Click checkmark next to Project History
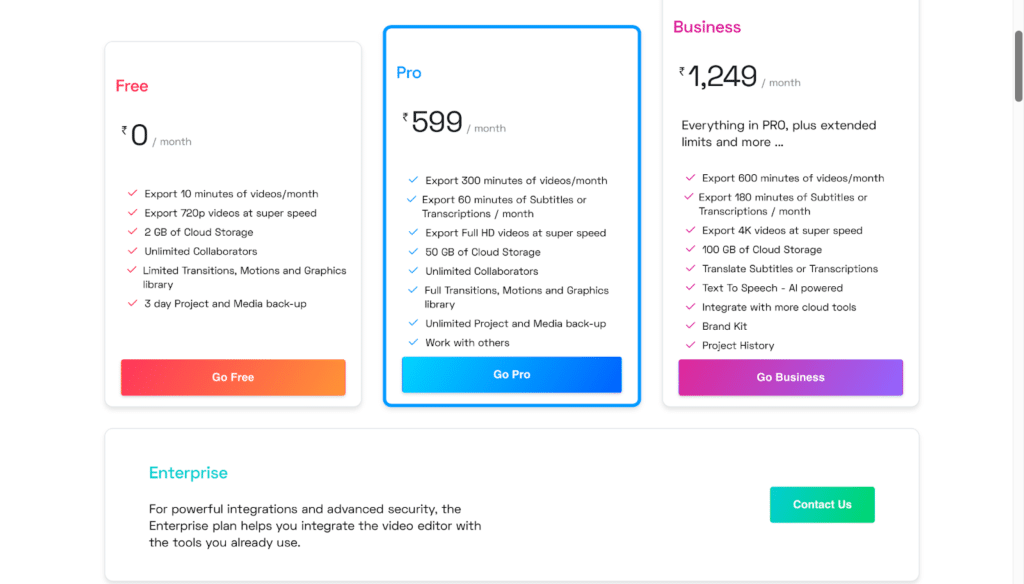 pyautogui.click(x=689, y=344)
